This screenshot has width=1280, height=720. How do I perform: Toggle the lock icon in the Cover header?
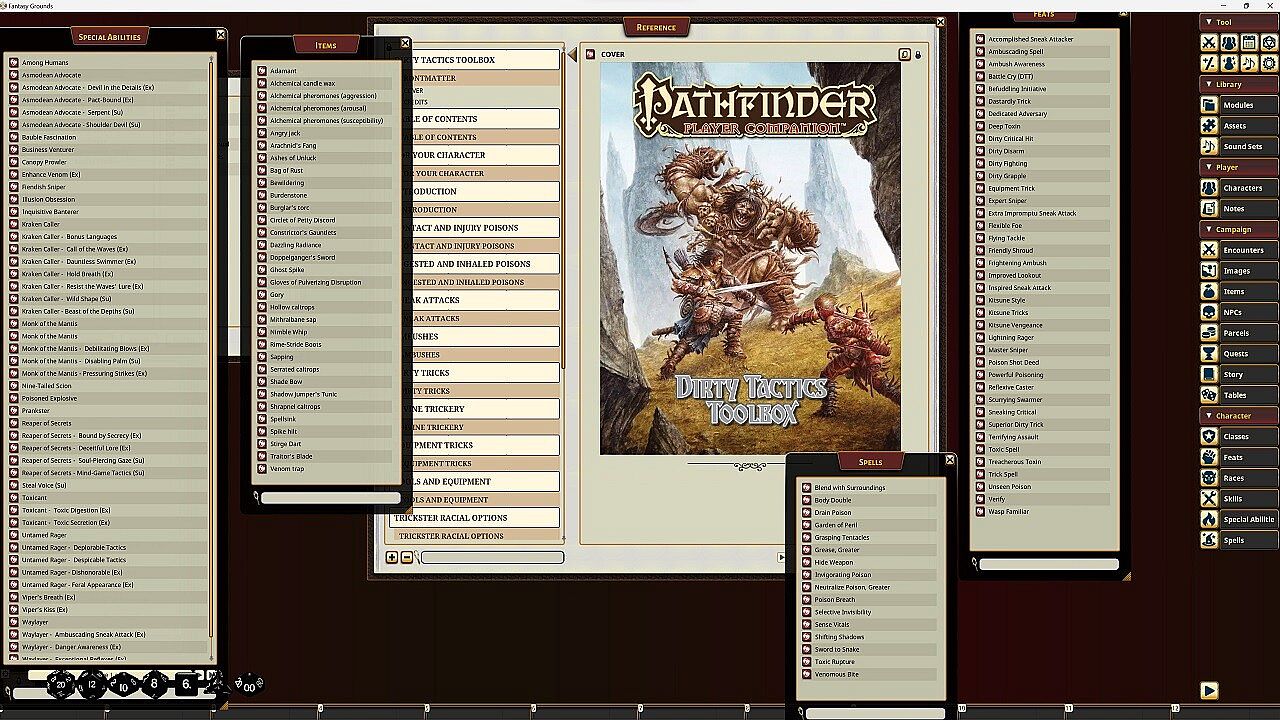(x=918, y=55)
